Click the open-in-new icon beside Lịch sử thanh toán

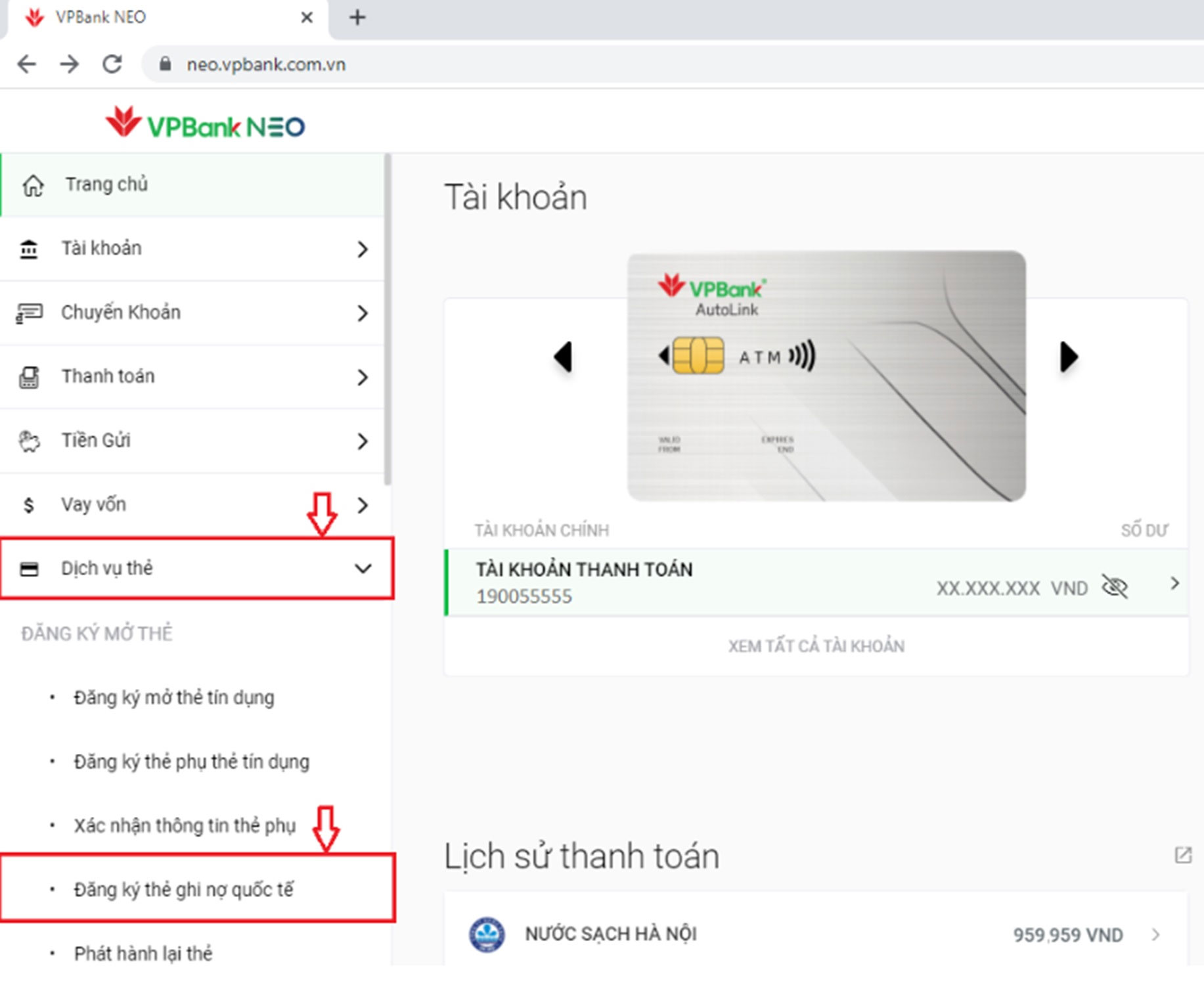[1184, 855]
